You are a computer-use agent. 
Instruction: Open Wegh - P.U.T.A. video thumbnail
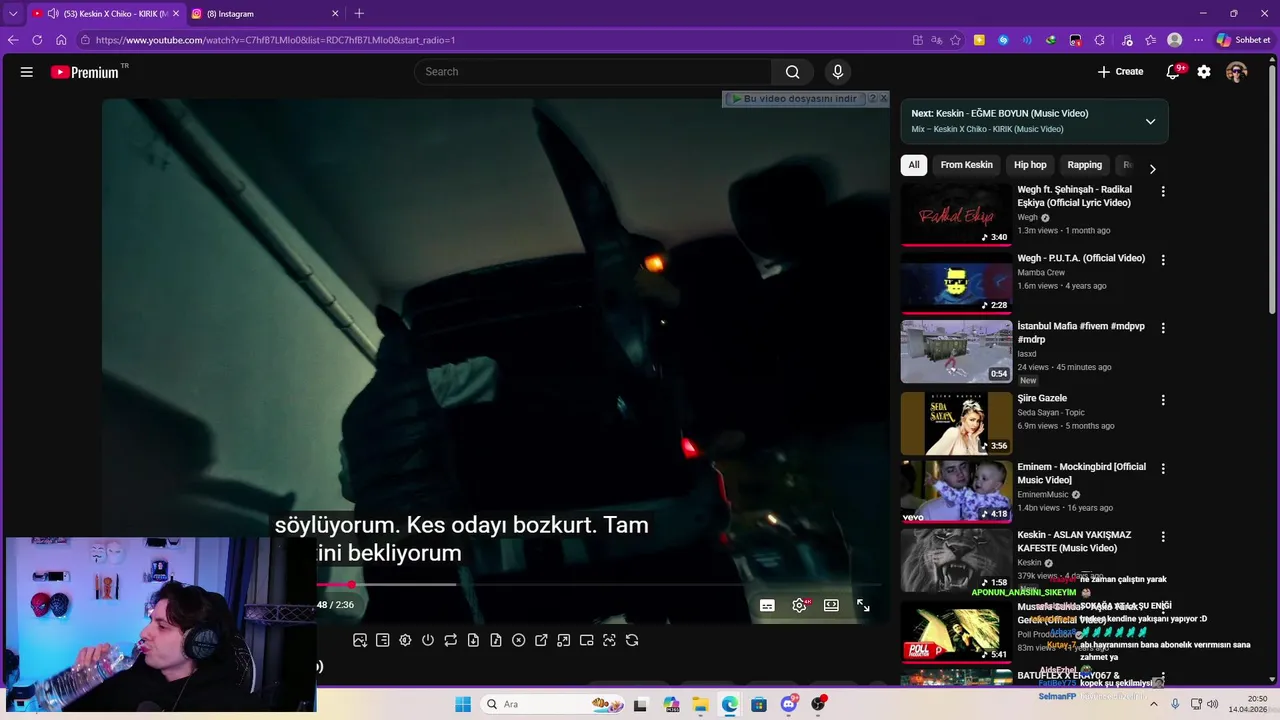956,283
